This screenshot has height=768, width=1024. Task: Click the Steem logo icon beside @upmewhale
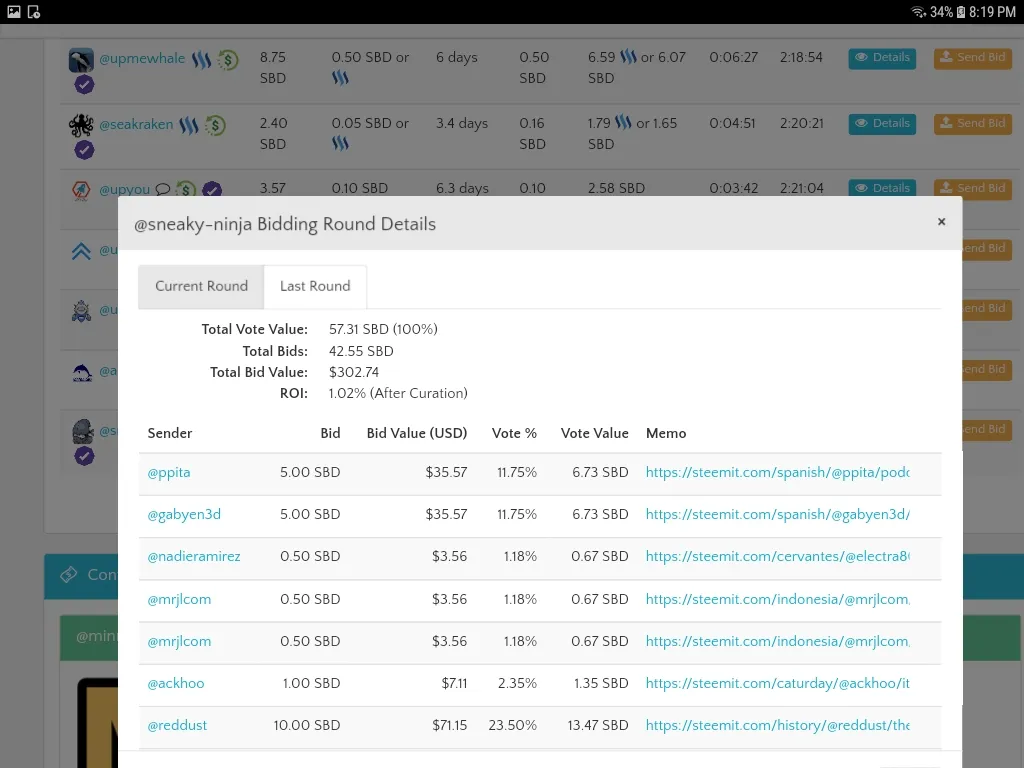click(x=201, y=60)
